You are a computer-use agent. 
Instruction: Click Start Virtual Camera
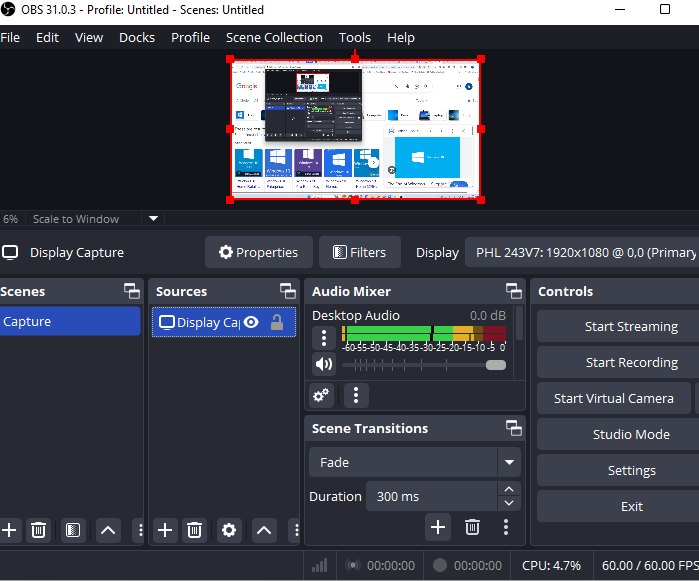click(x=614, y=398)
